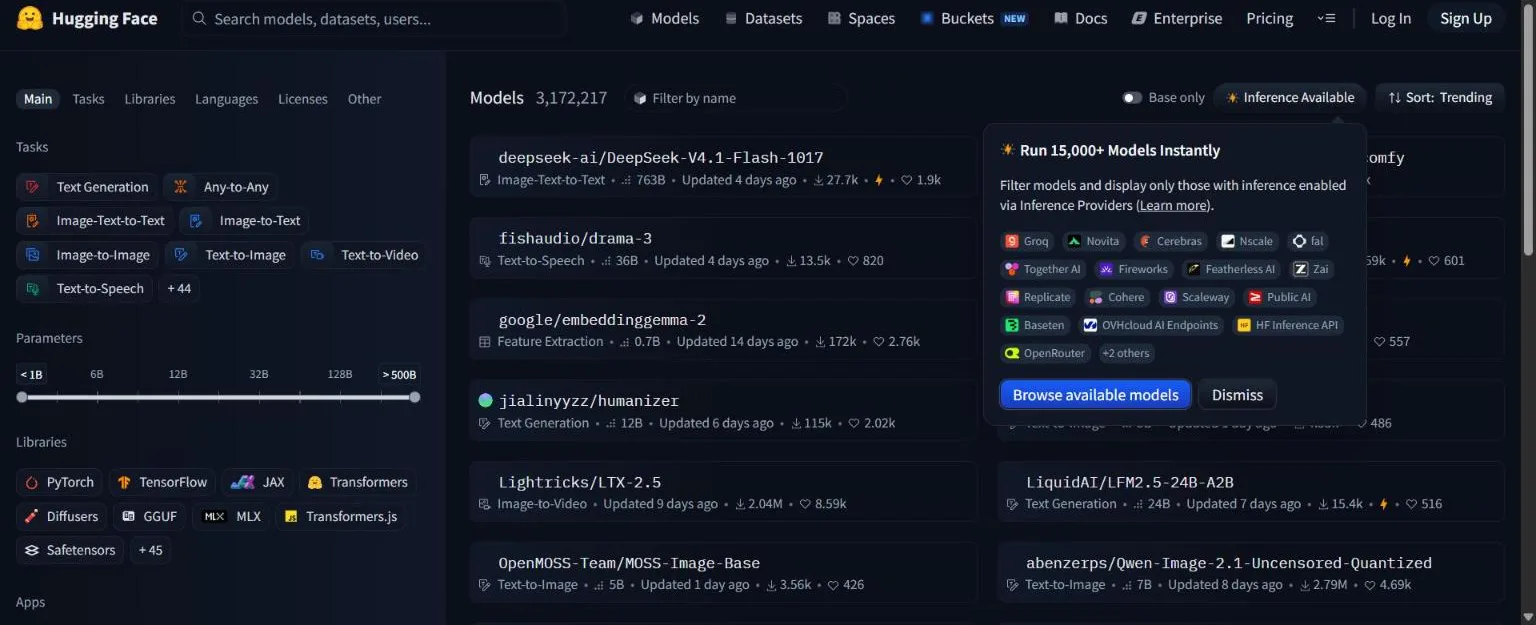Expand the +45 more libraries list
Image resolution: width=1536 pixels, height=625 pixels.
point(150,550)
